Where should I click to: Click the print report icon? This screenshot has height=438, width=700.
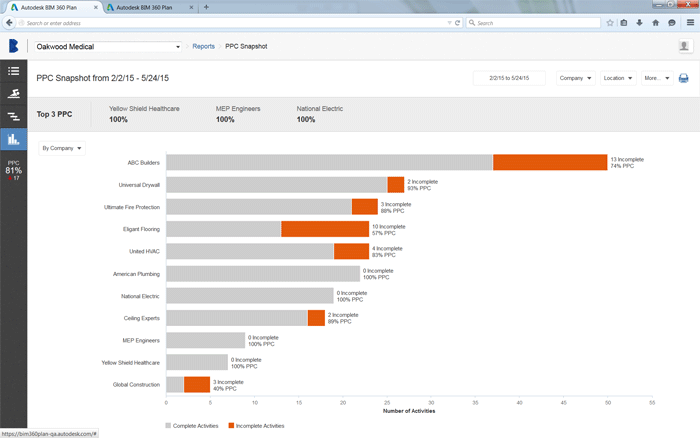683,78
